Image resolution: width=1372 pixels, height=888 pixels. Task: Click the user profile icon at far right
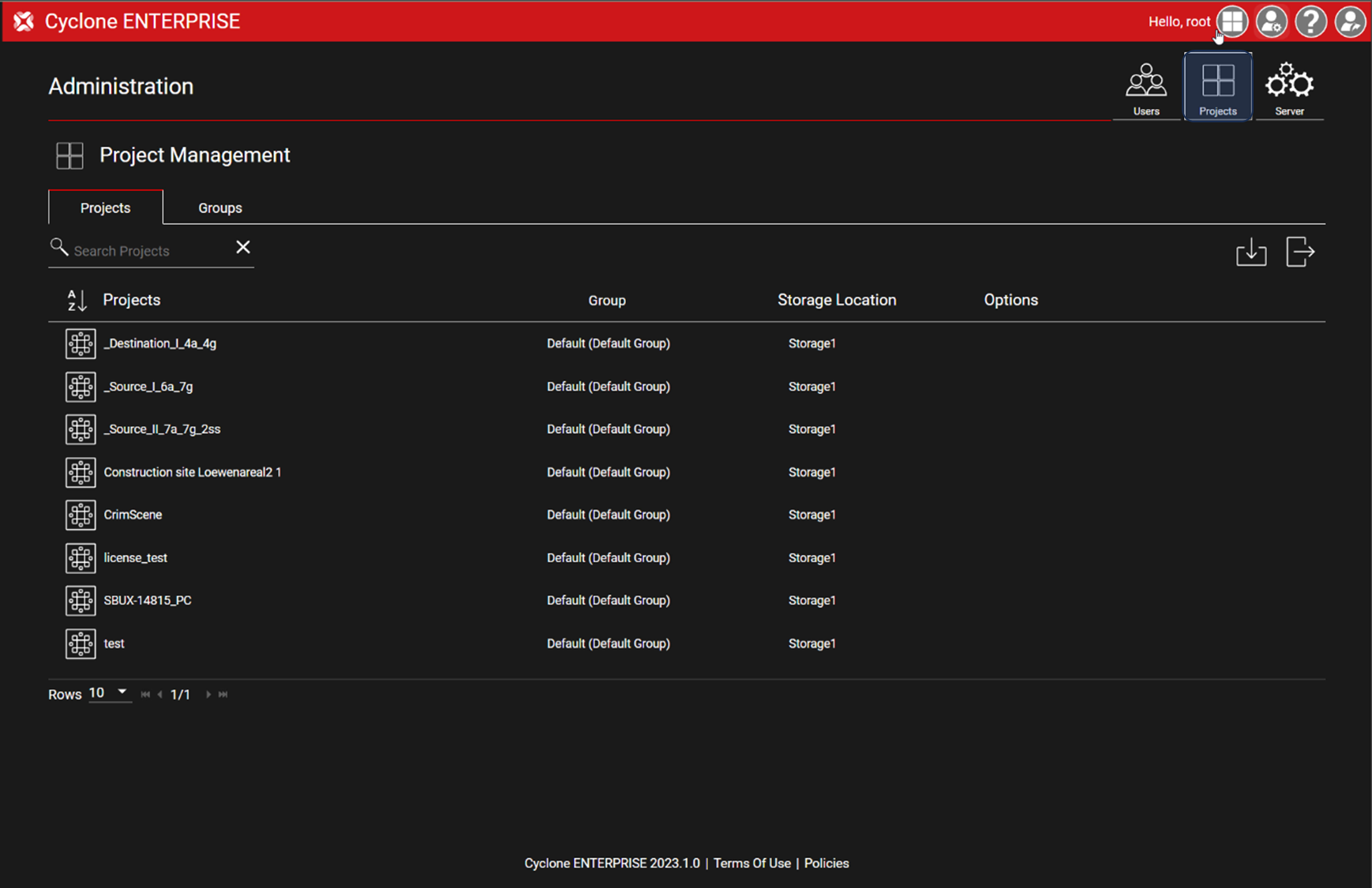pos(1350,21)
